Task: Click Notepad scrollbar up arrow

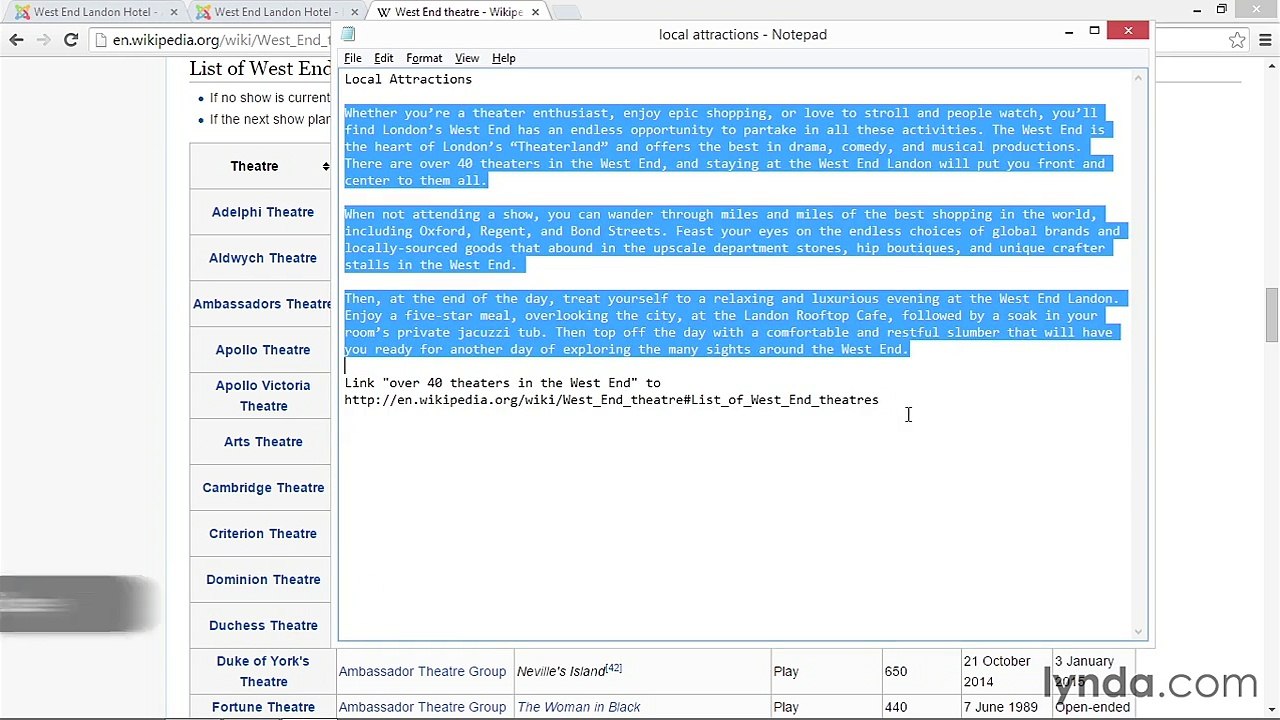Action: tap(1138, 77)
